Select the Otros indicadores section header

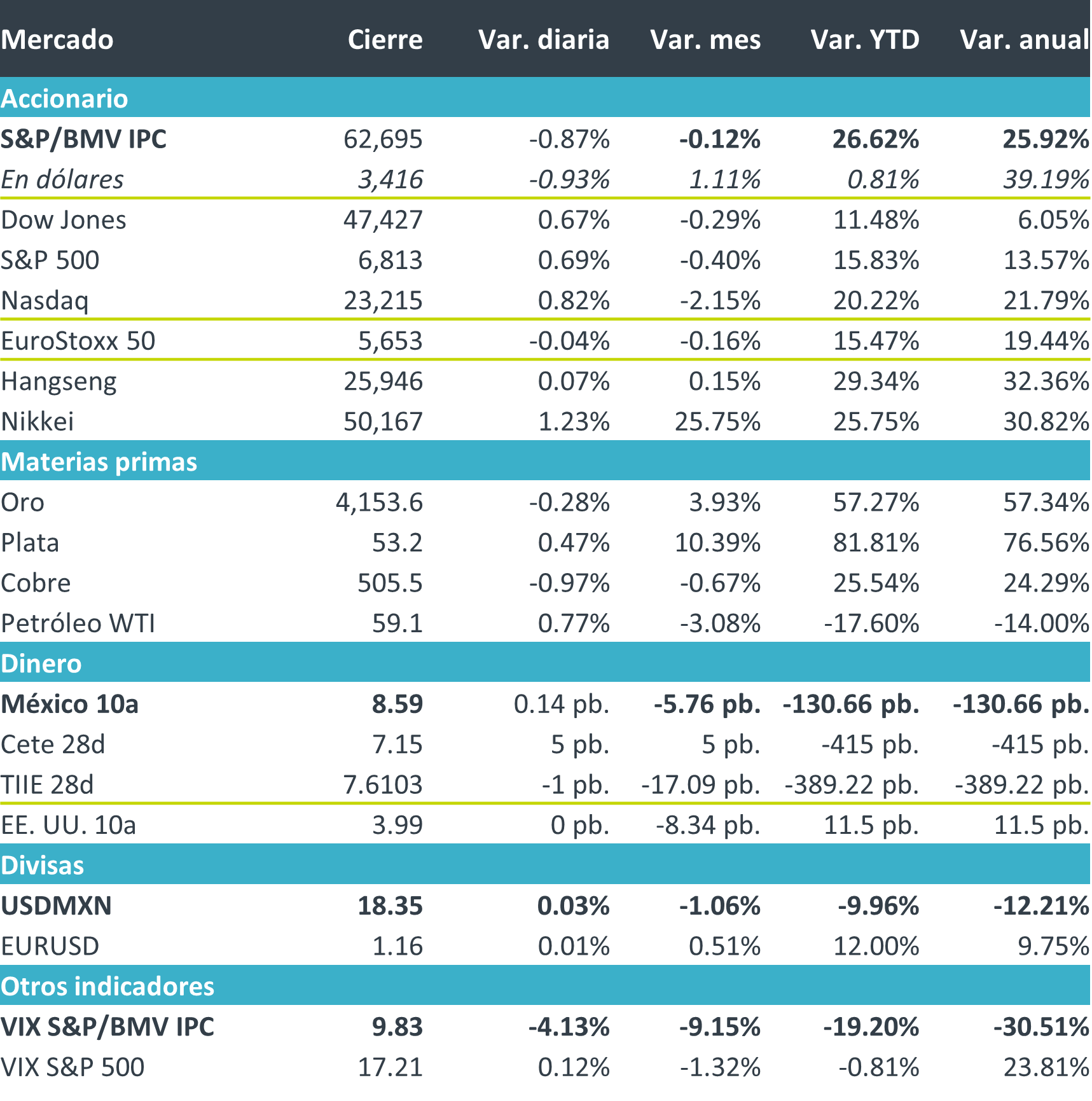[x=107, y=986]
